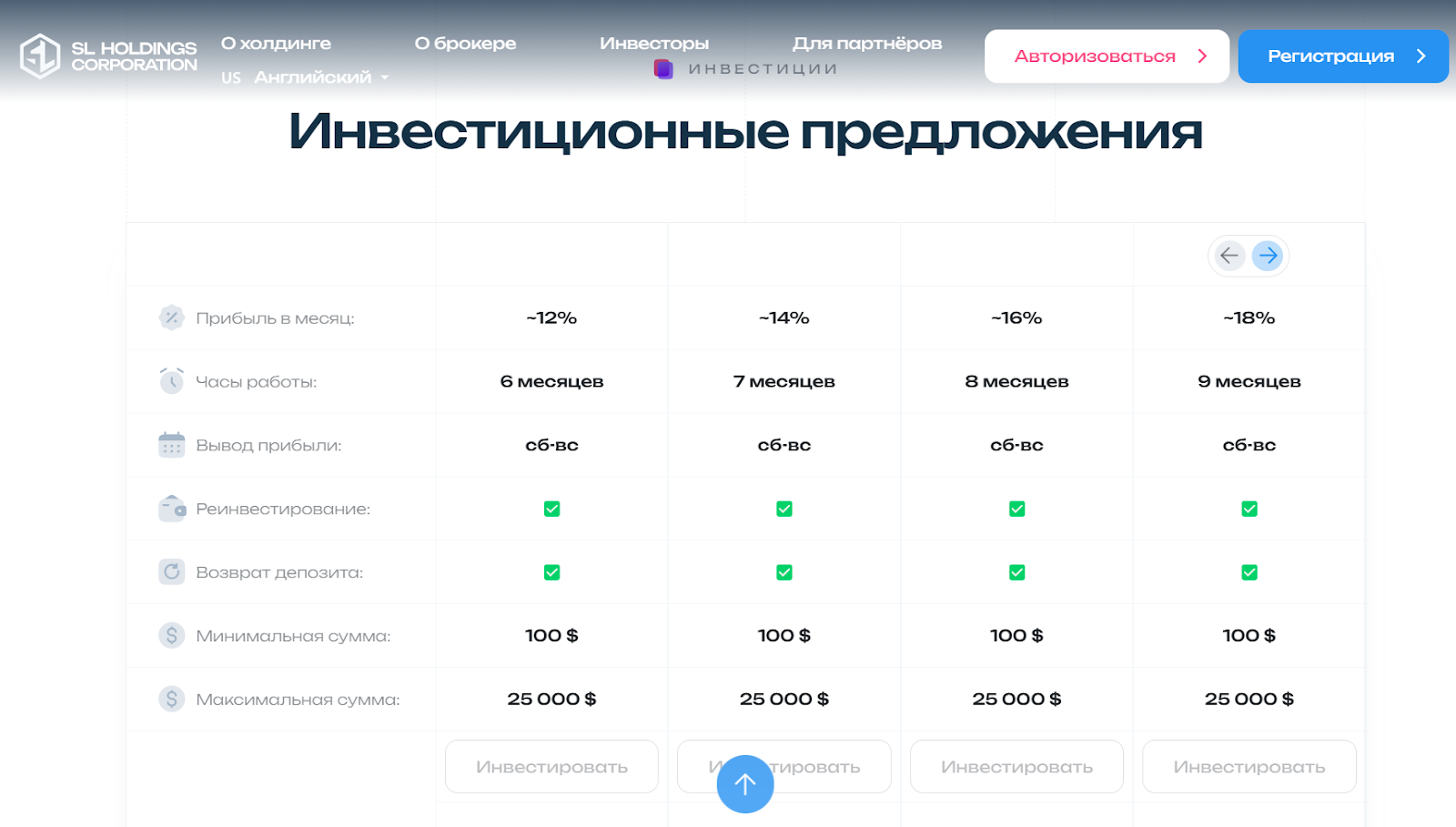Click Инвестировать under the 8 месяцев plan

(x=1016, y=766)
